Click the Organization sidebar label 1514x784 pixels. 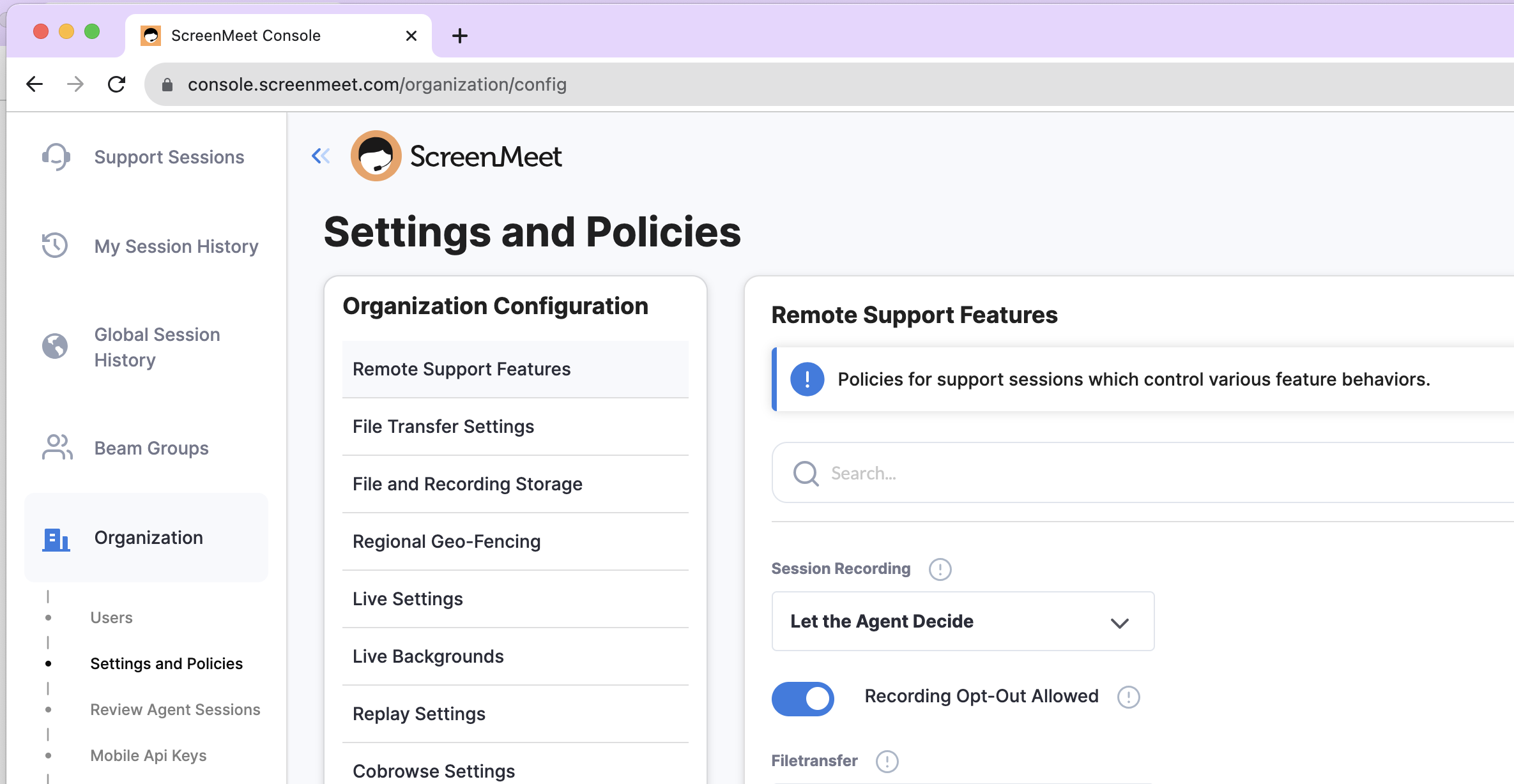click(149, 538)
